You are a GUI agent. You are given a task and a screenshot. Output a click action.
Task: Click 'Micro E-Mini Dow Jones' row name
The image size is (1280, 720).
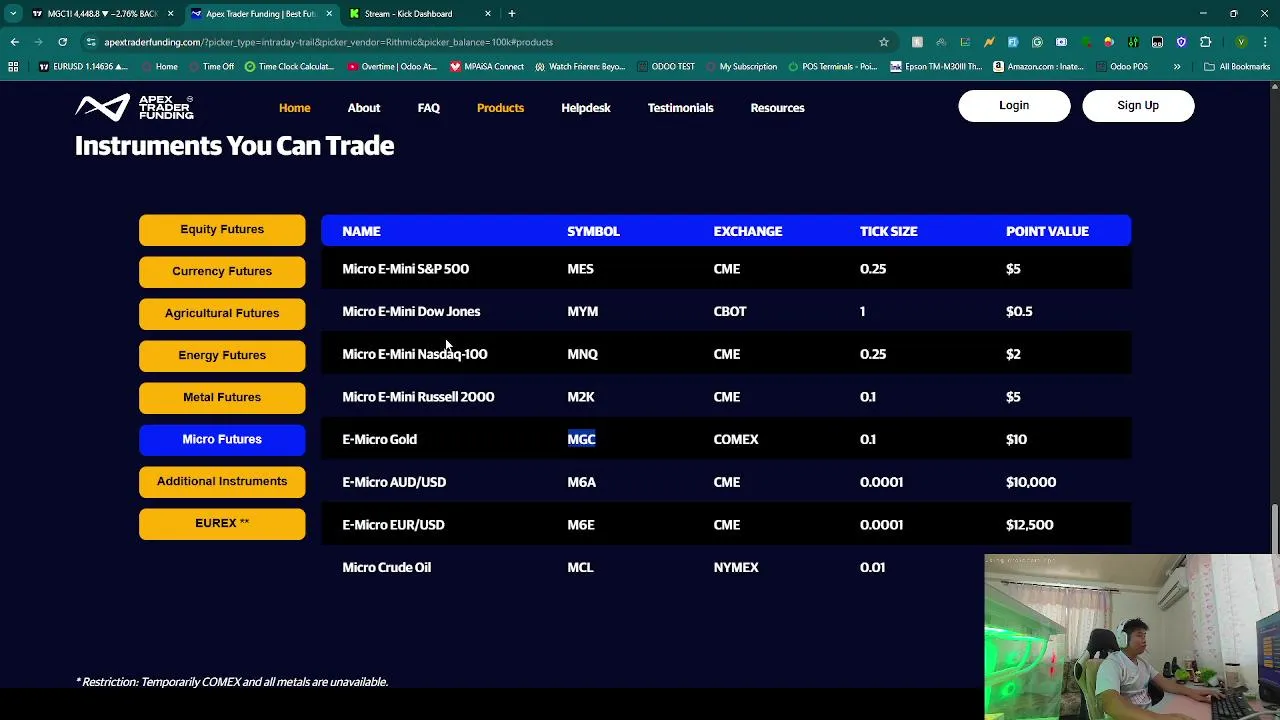(x=411, y=311)
